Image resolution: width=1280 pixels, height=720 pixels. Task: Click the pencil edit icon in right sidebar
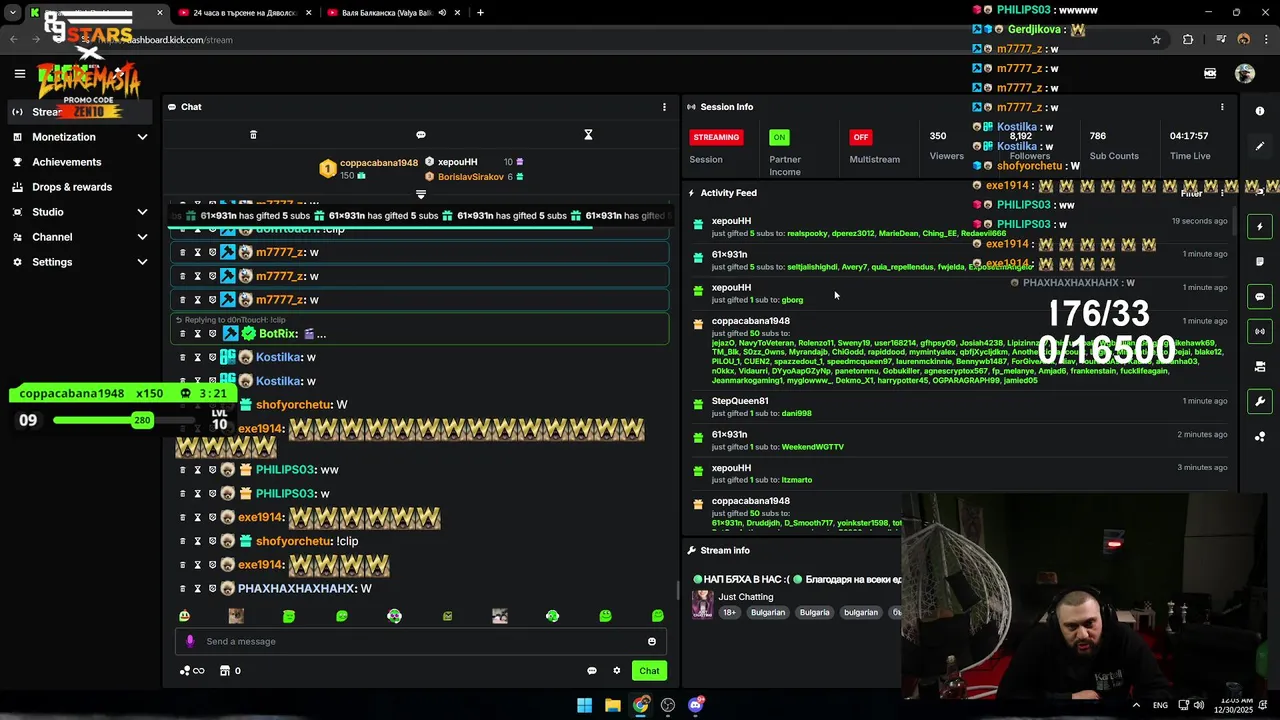click(x=1260, y=146)
